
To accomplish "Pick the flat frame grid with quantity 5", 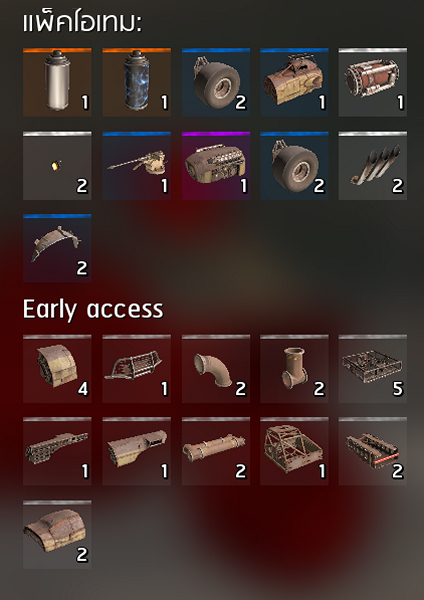I will tap(373, 369).
